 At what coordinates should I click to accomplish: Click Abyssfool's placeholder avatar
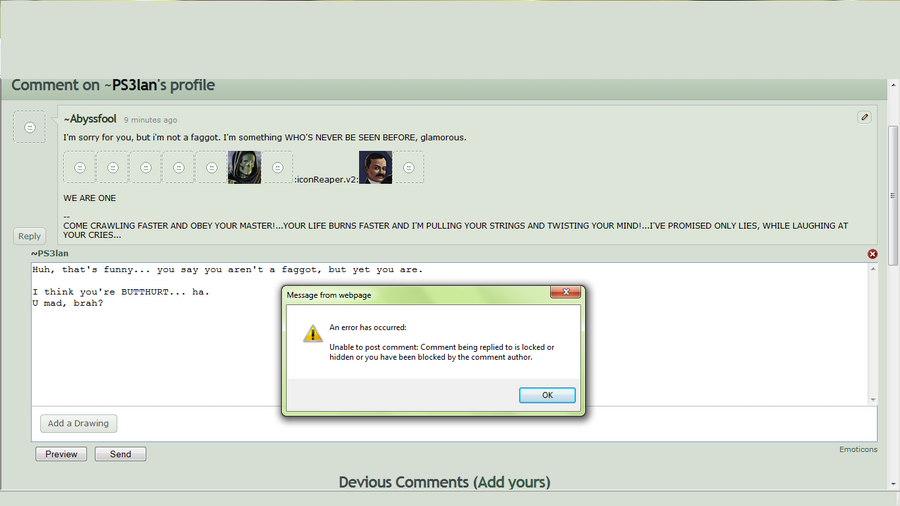pos(29,127)
